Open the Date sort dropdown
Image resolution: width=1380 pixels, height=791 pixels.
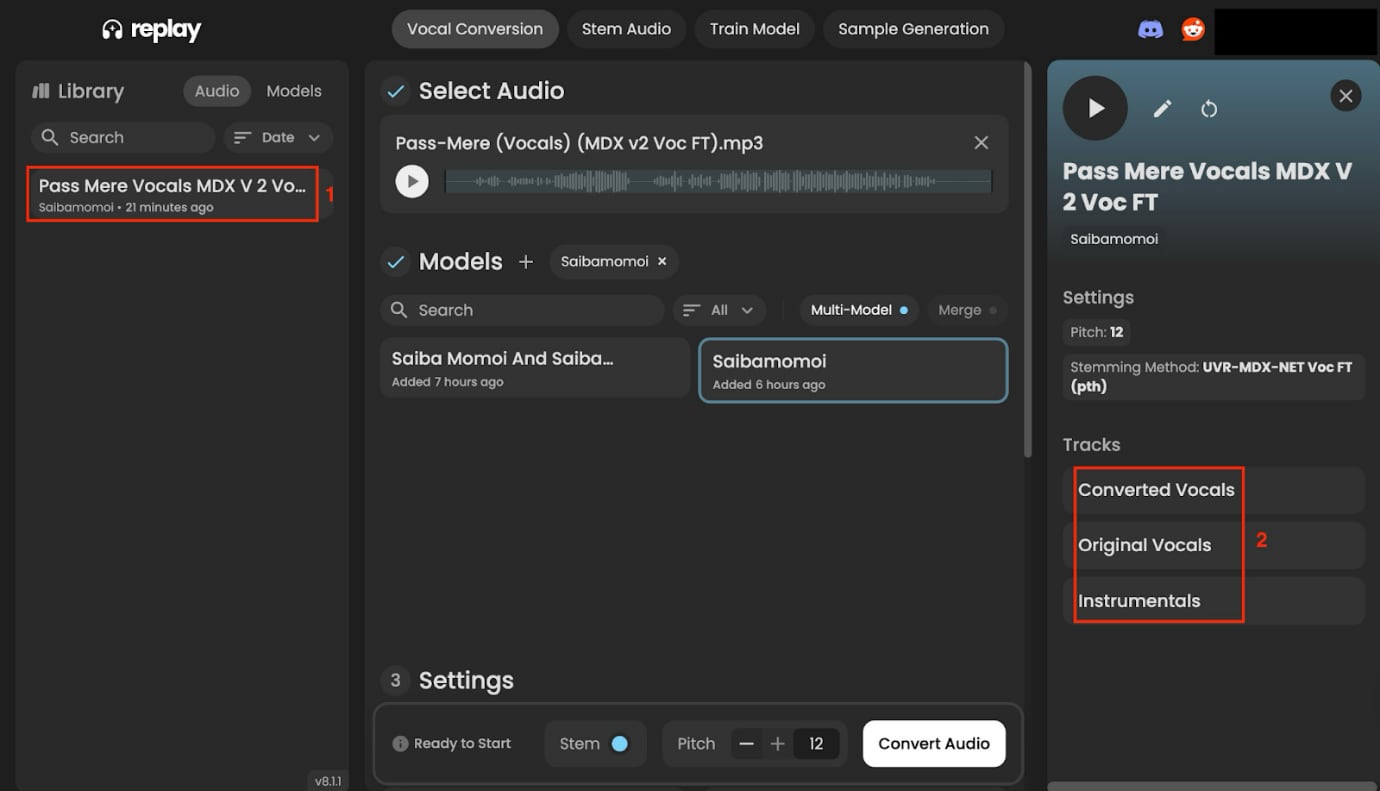point(278,138)
